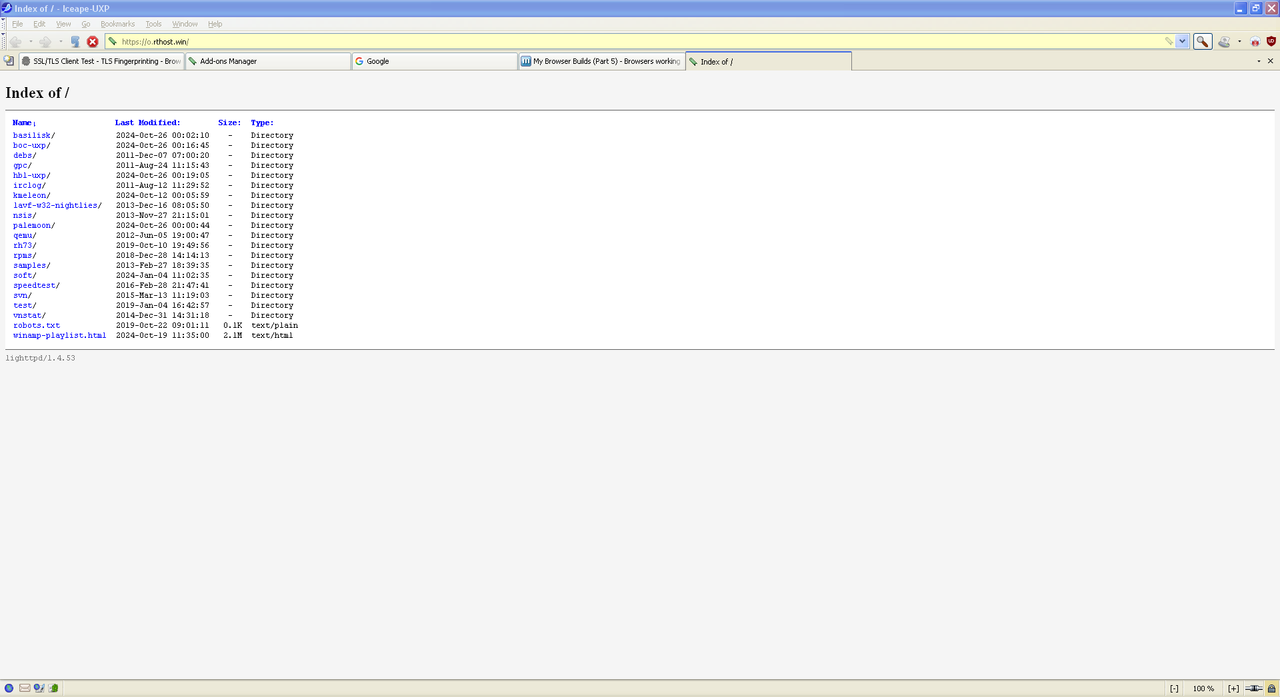Sort listing by Name column
The height and width of the screenshot is (697, 1280).
pos(22,123)
